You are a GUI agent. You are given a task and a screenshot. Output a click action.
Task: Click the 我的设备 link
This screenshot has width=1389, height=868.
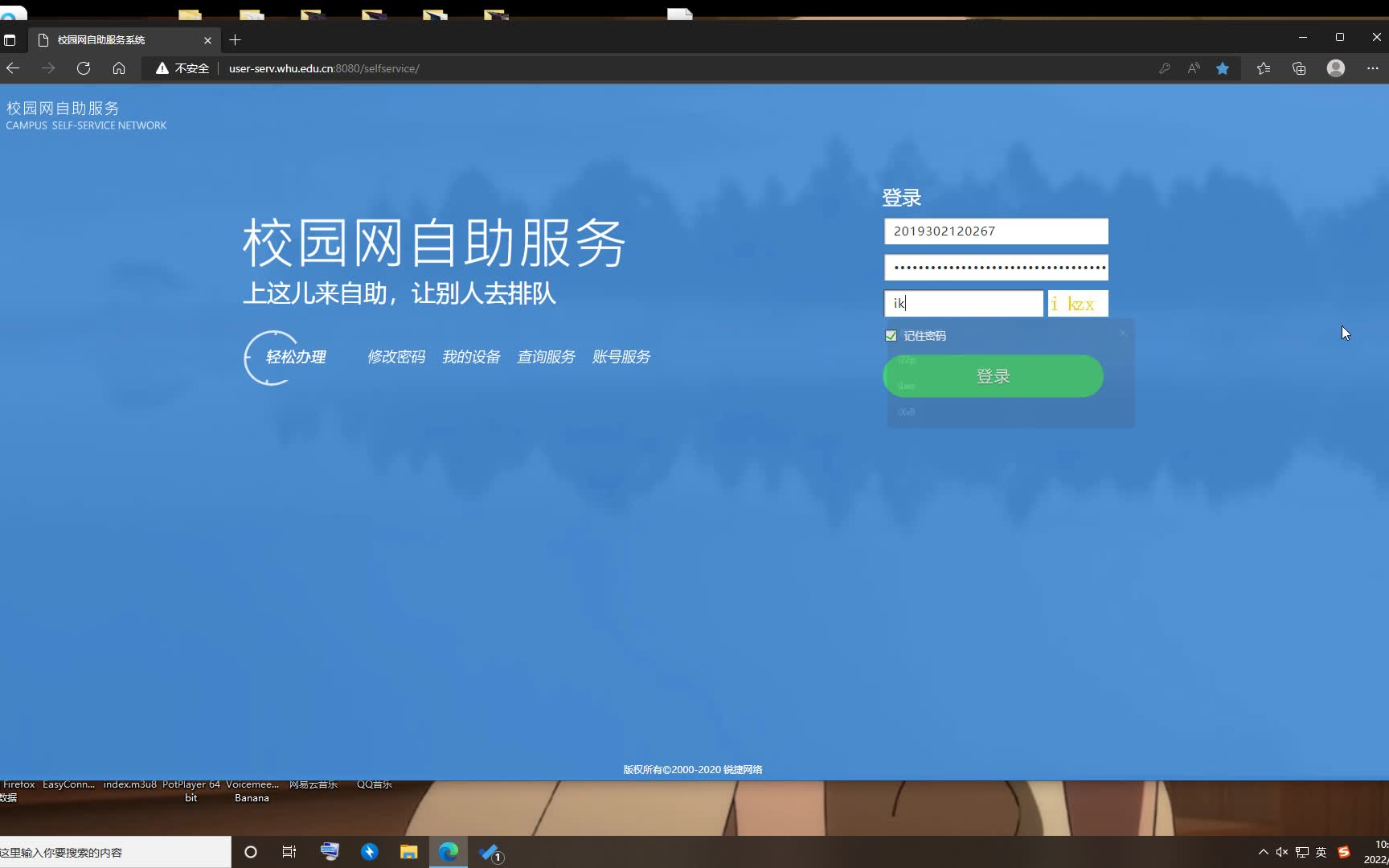(x=471, y=357)
